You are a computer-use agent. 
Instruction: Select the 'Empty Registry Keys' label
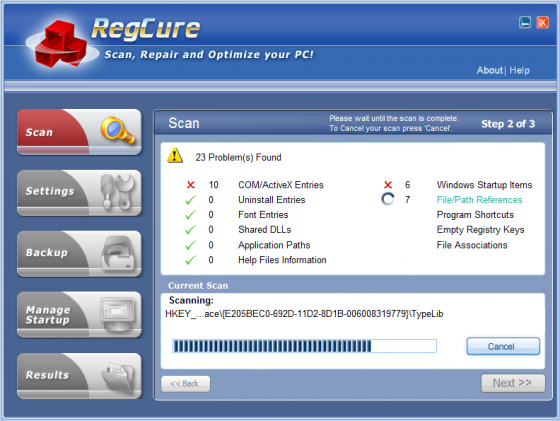(480, 230)
